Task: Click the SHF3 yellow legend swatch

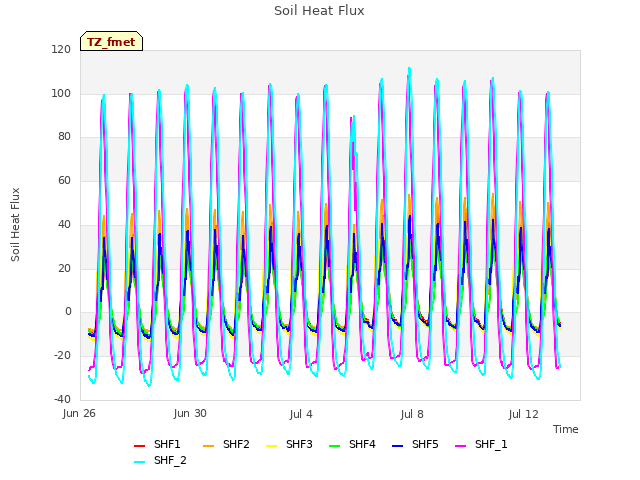Action: pyautogui.click(x=271, y=446)
